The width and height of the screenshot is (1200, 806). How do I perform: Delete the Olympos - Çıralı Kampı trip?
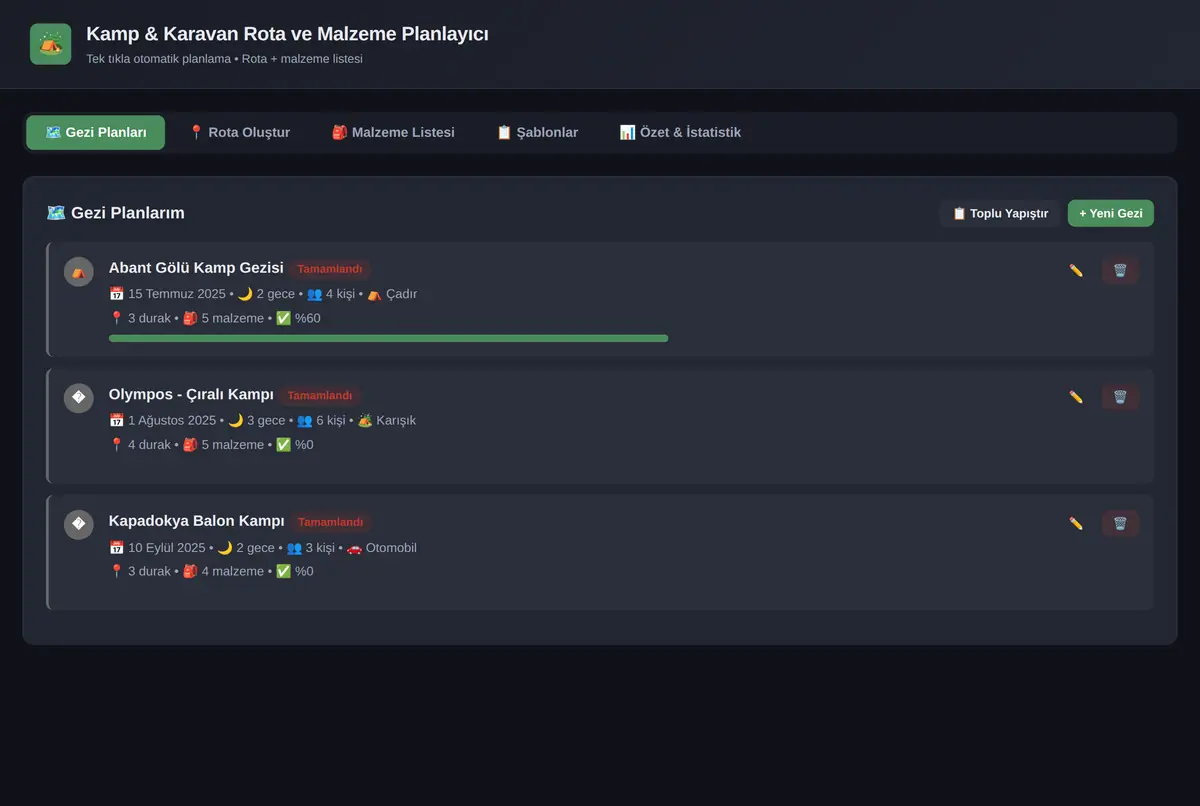pyautogui.click(x=1120, y=397)
